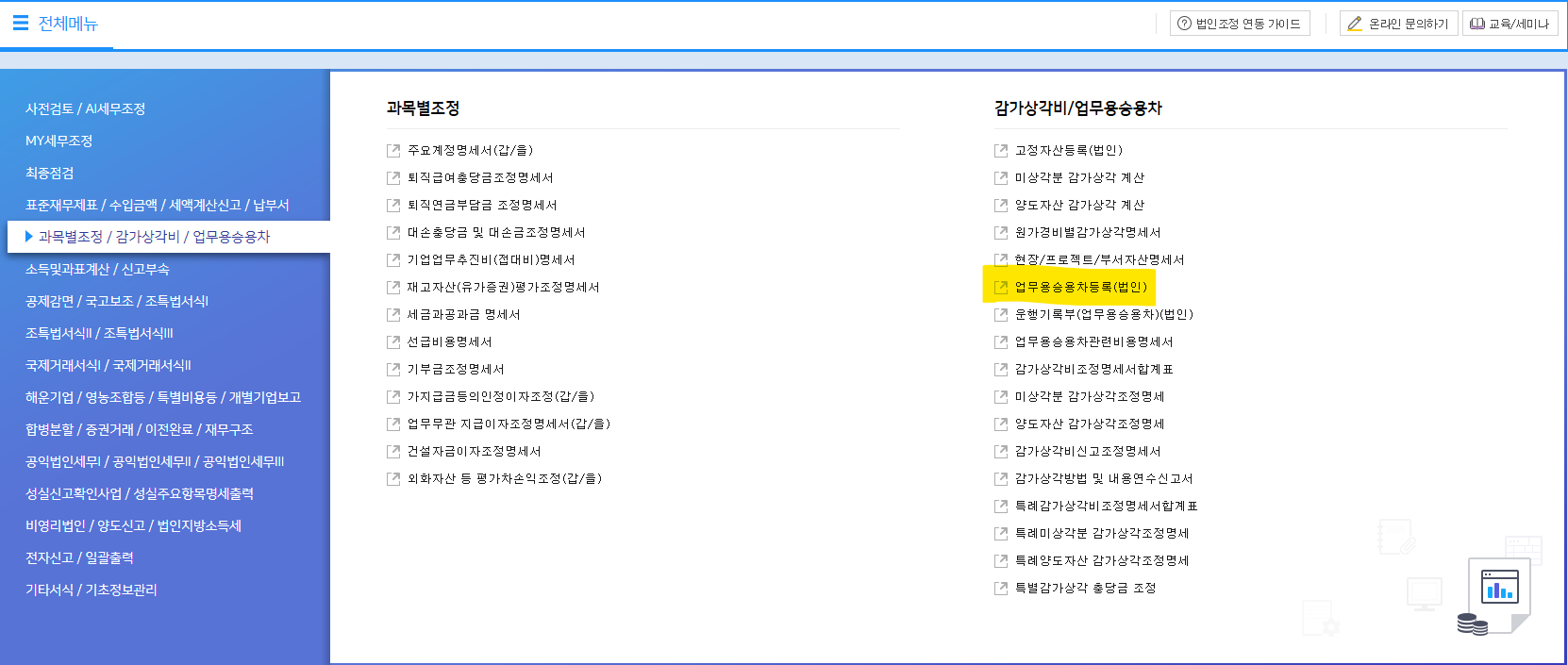Click open-link icon beside 업무용승용차관련비용명세서
The image size is (1568, 665).
[1001, 341]
